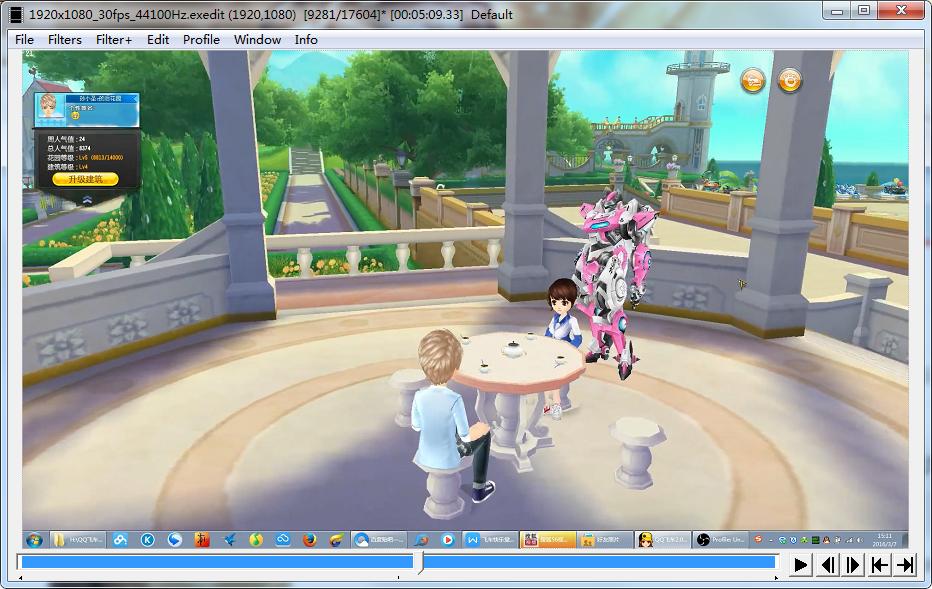Screen dimensions: 932x589
Task: Click the yellow upgrade building button
Action: click(85, 179)
